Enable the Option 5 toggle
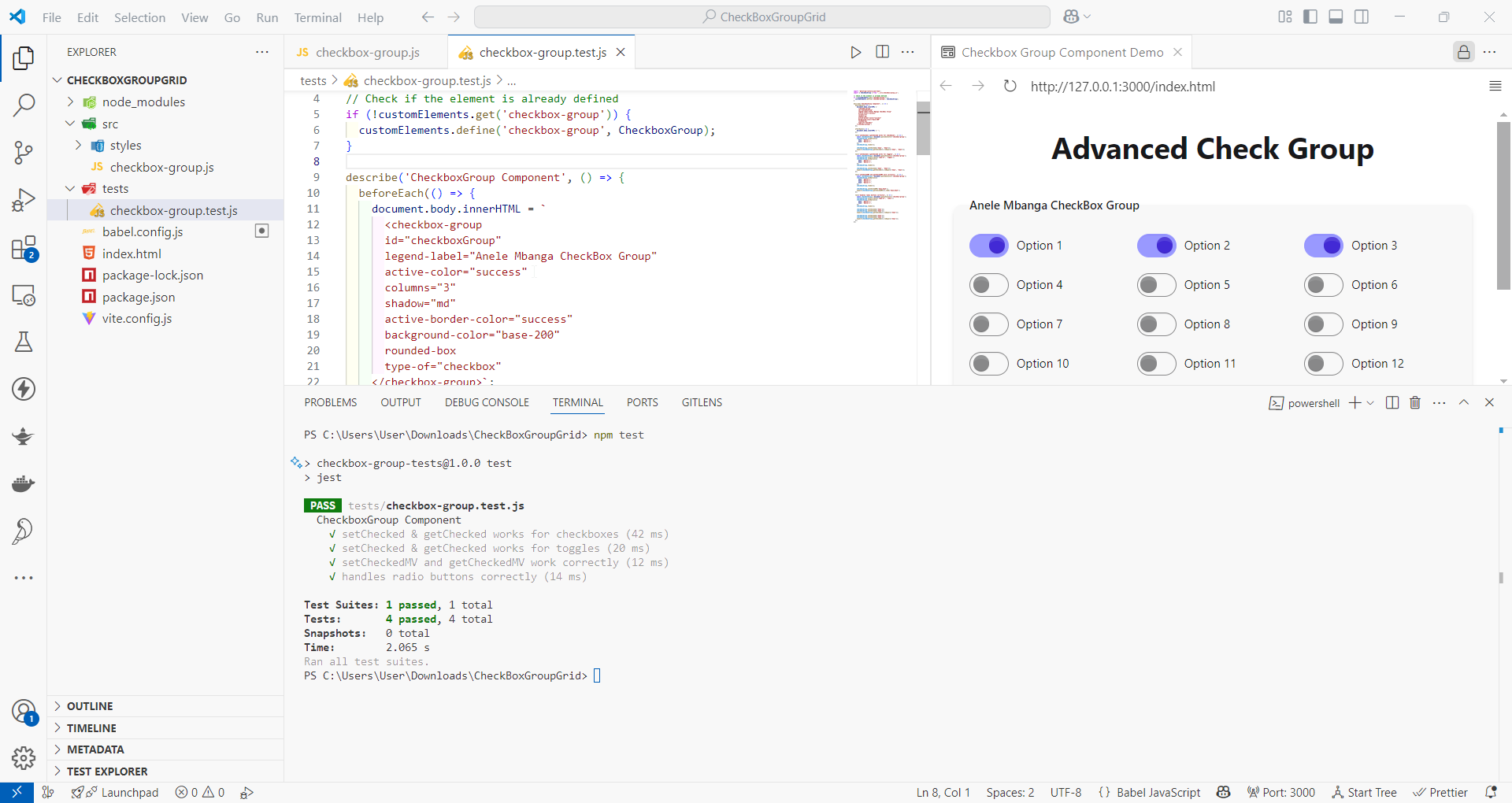This screenshot has height=803, width=1512. [x=1156, y=285]
